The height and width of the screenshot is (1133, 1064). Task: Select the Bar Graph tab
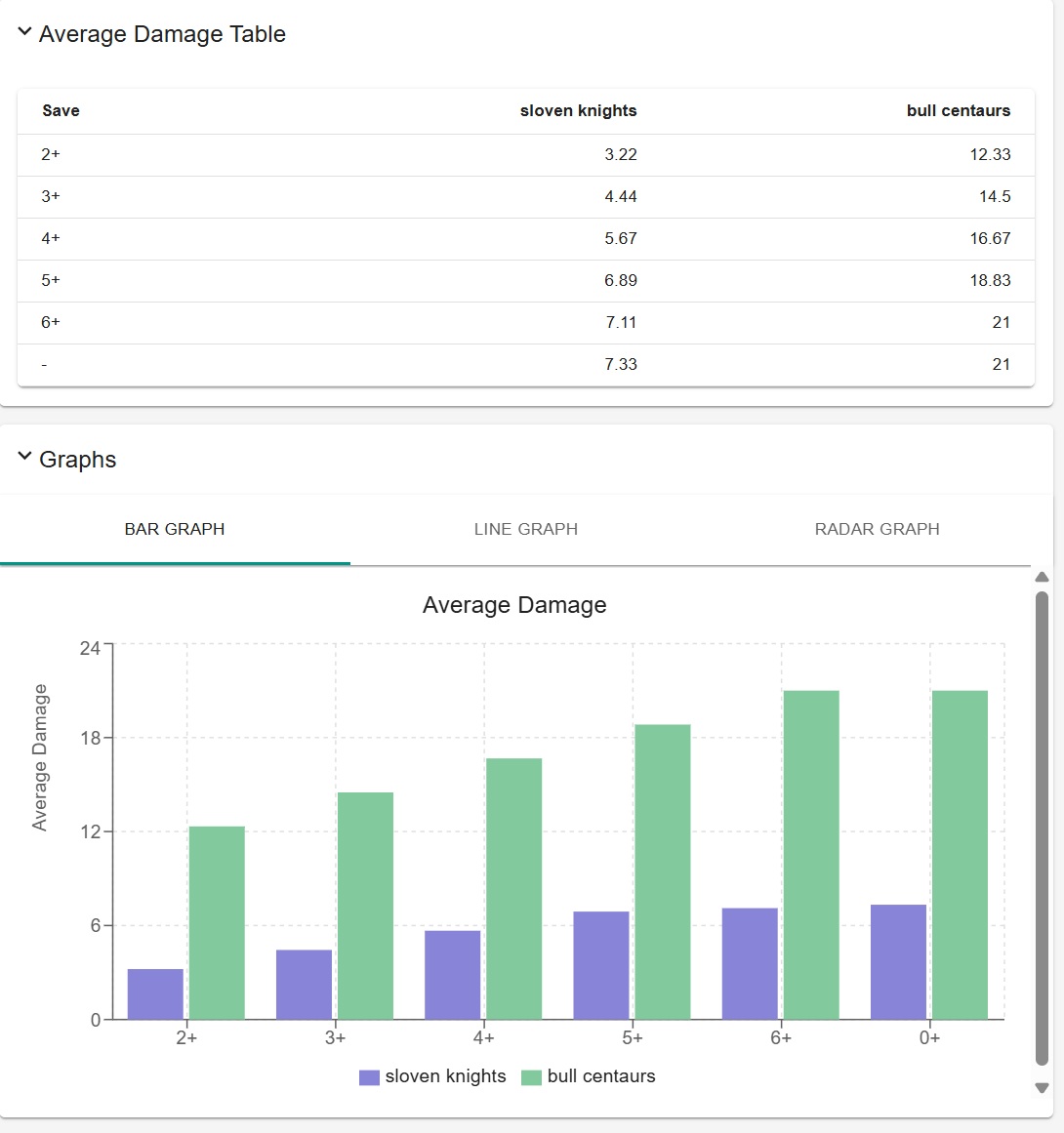coord(175,529)
